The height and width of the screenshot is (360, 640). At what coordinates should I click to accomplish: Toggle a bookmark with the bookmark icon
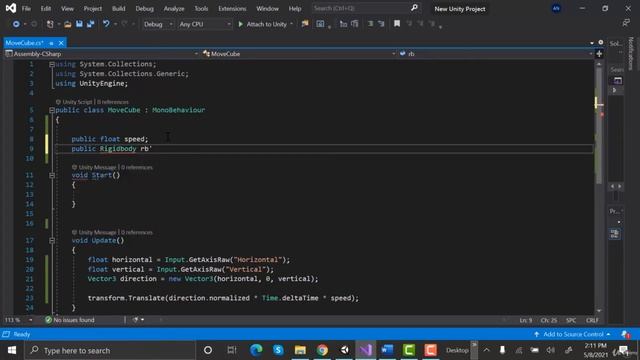tap(397, 24)
